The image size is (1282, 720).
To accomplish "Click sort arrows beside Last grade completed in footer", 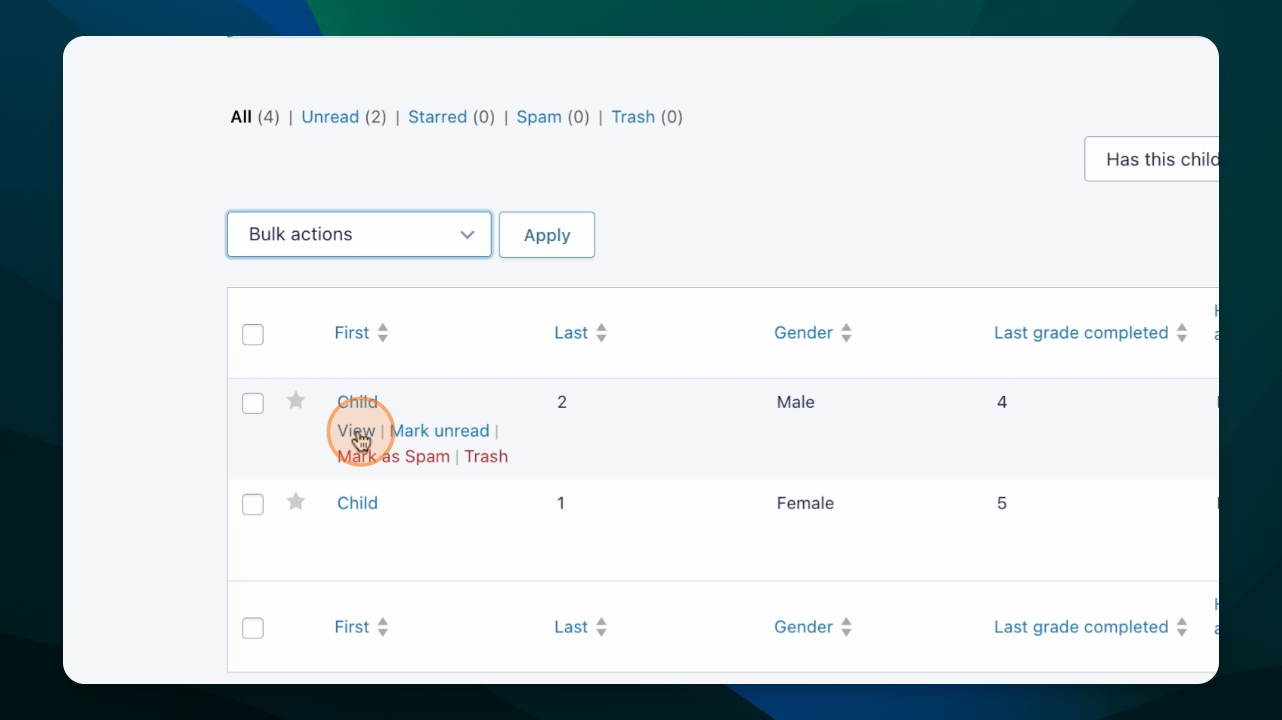I will (1182, 627).
